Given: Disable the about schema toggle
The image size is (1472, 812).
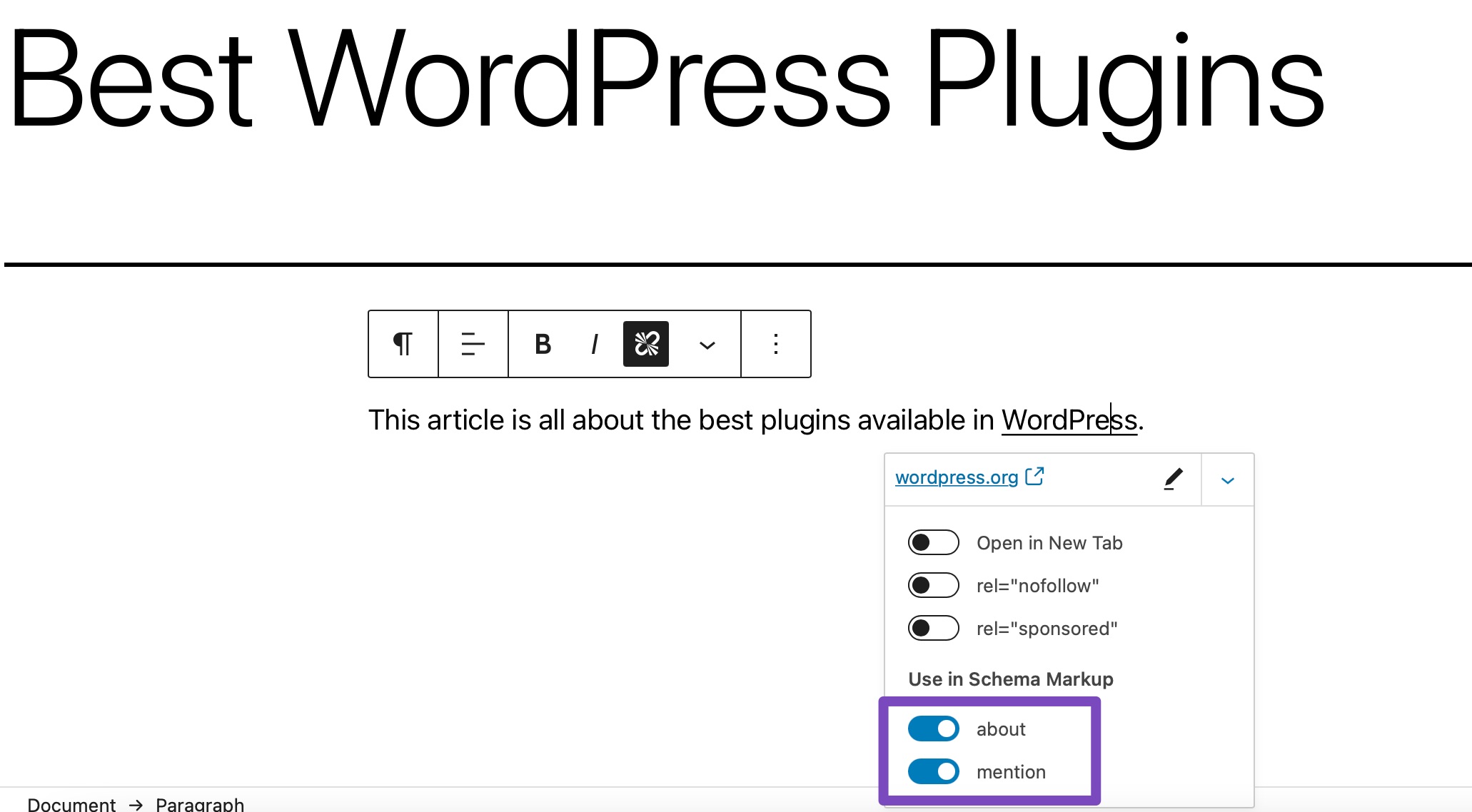Looking at the screenshot, I should tap(933, 729).
